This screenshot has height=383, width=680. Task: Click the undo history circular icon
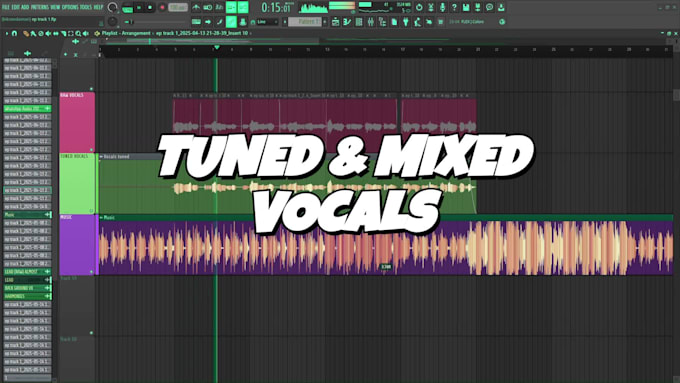419,7
